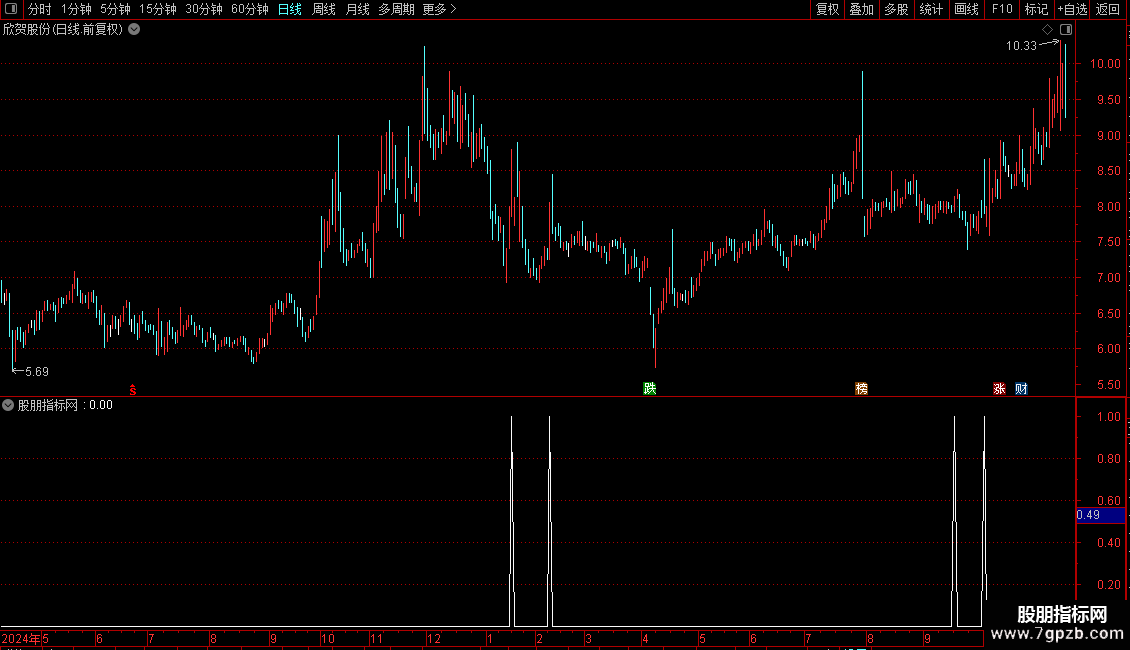Click the diamond icon above chart

(1048, 30)
